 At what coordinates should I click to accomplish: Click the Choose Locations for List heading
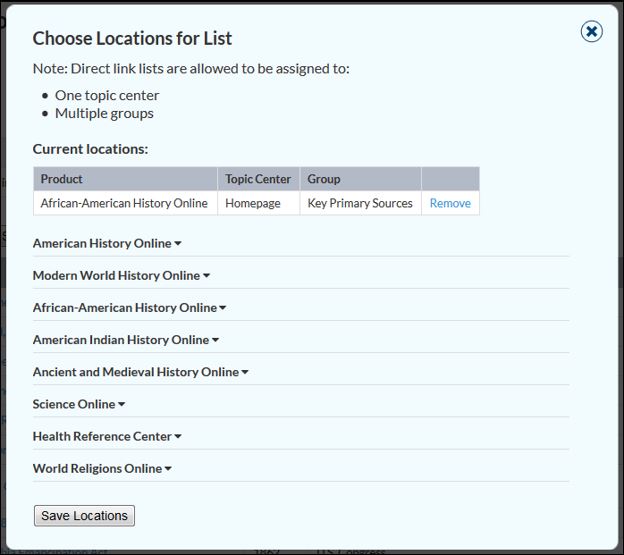coord(132,39)
